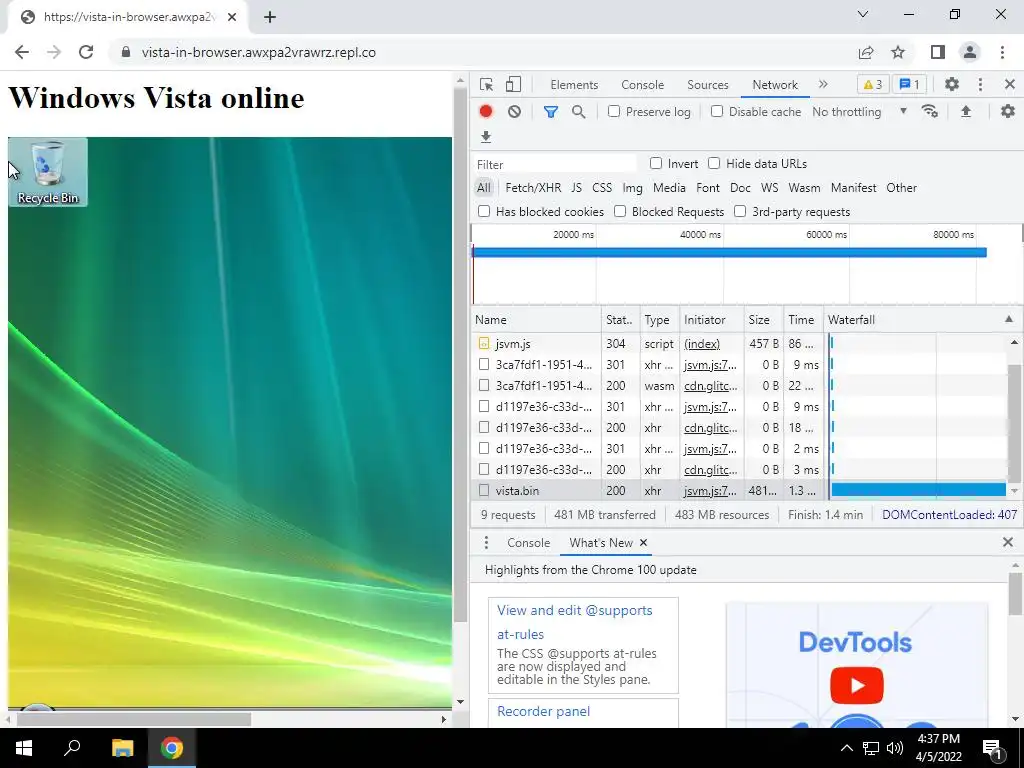Open View and edit @supports at-rules link
Image resolution: width=1024 pixels, height=768 pixels.
point(575,622)
